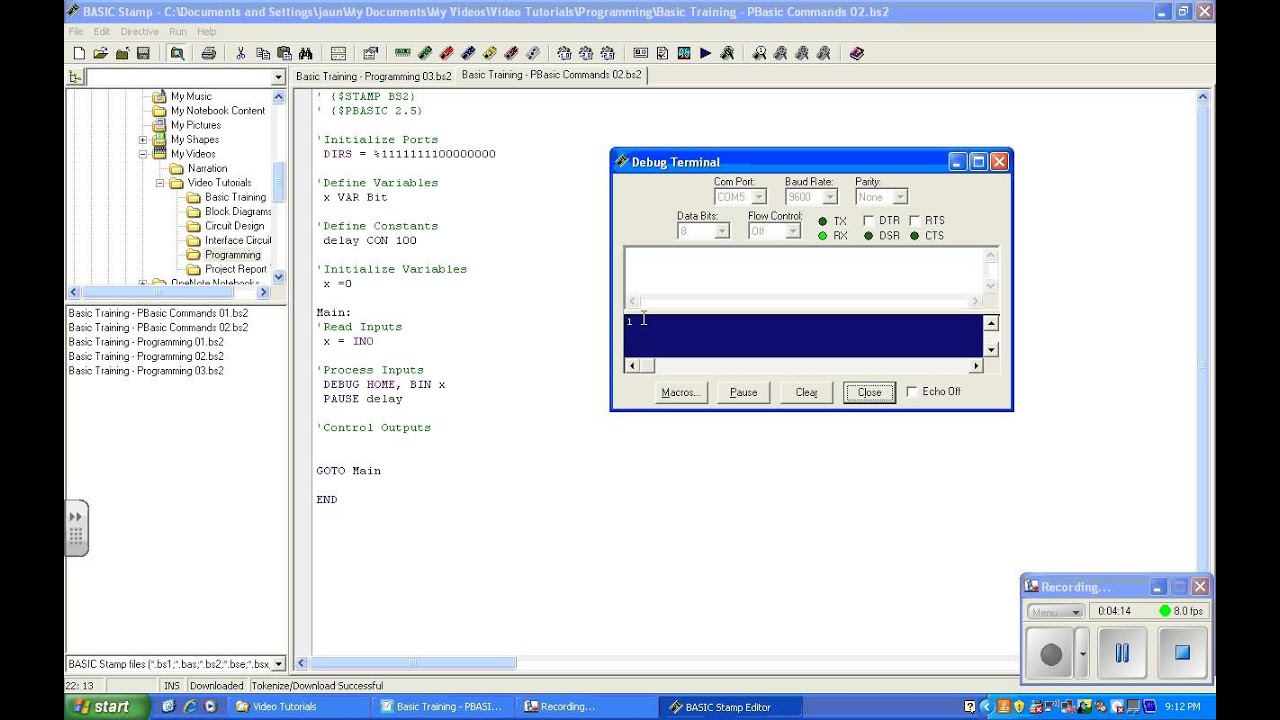
Task: Click the Macros button
Action: tap(681, 392)
